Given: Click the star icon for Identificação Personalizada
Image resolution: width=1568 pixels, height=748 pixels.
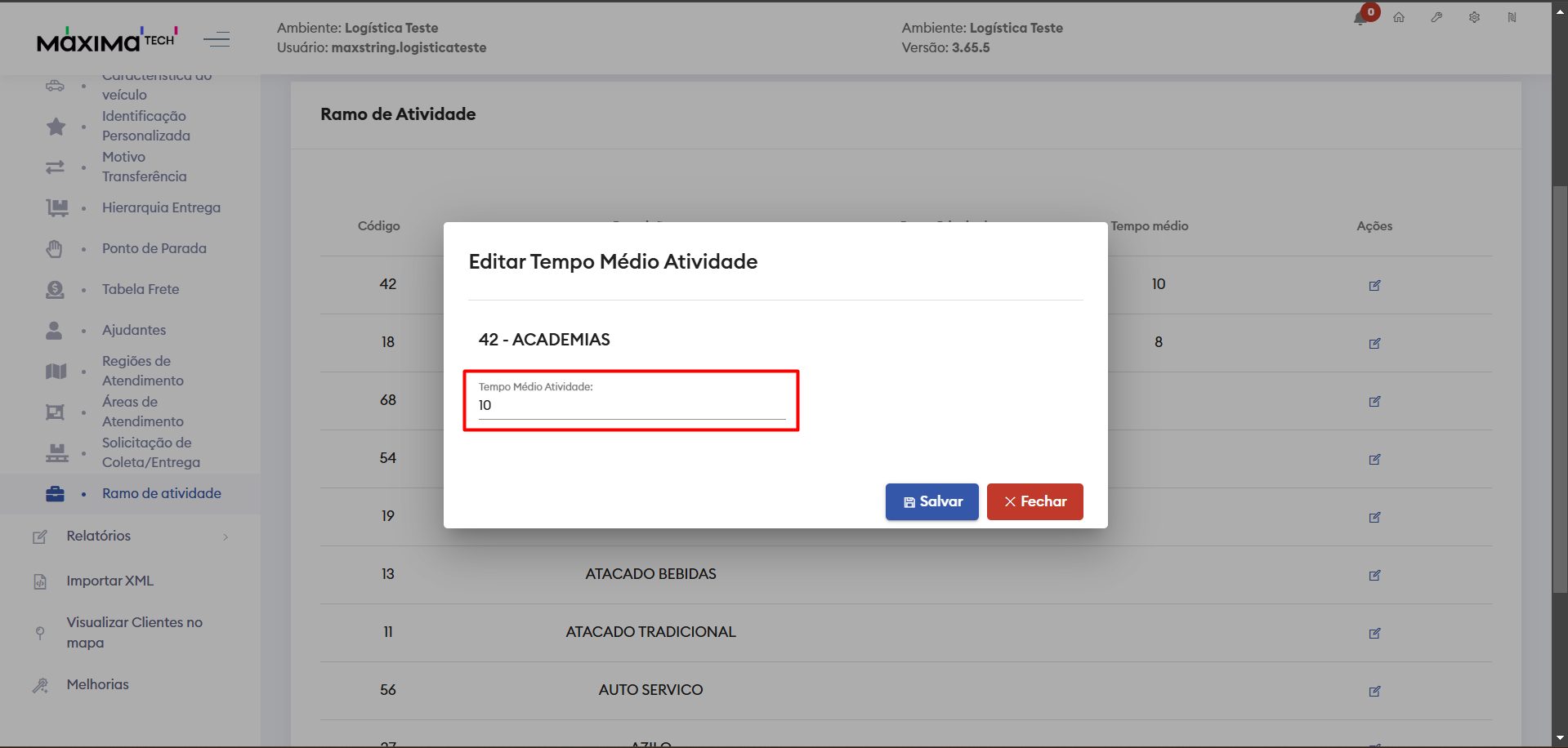Looking at the screenshot, I should (x=56, y=127).
